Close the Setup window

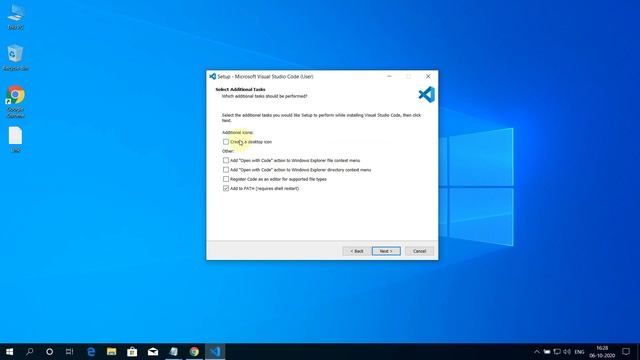coord(428,76)
